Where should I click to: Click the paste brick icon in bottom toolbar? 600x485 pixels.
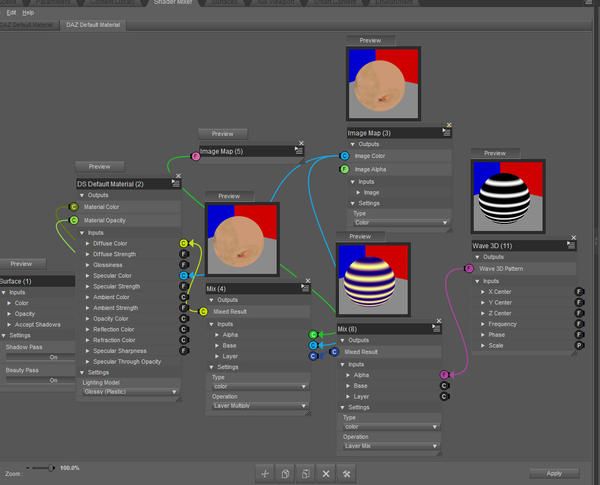[305, 474]
